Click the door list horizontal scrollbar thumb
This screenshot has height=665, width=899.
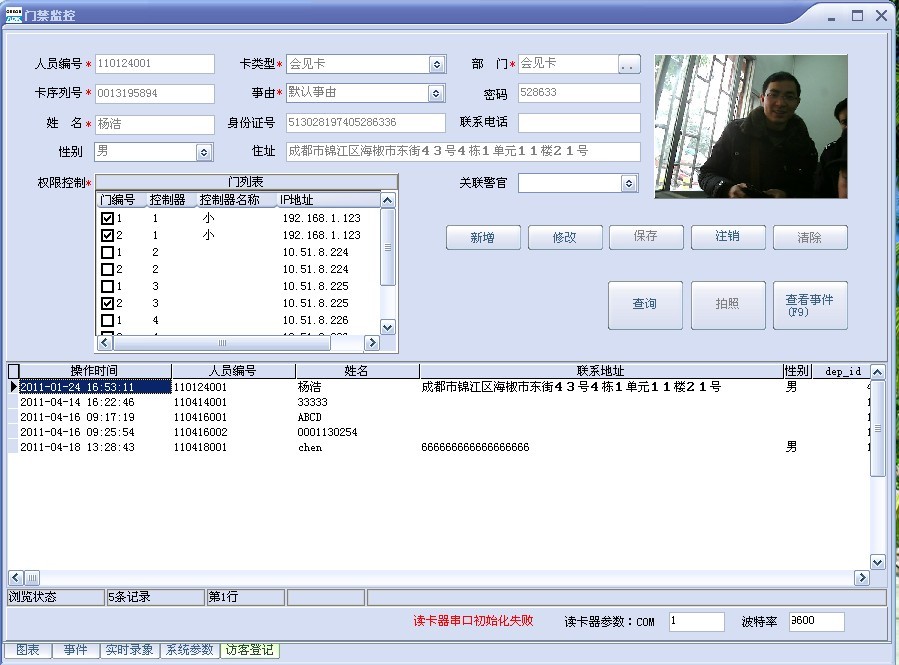pos(221,343)
